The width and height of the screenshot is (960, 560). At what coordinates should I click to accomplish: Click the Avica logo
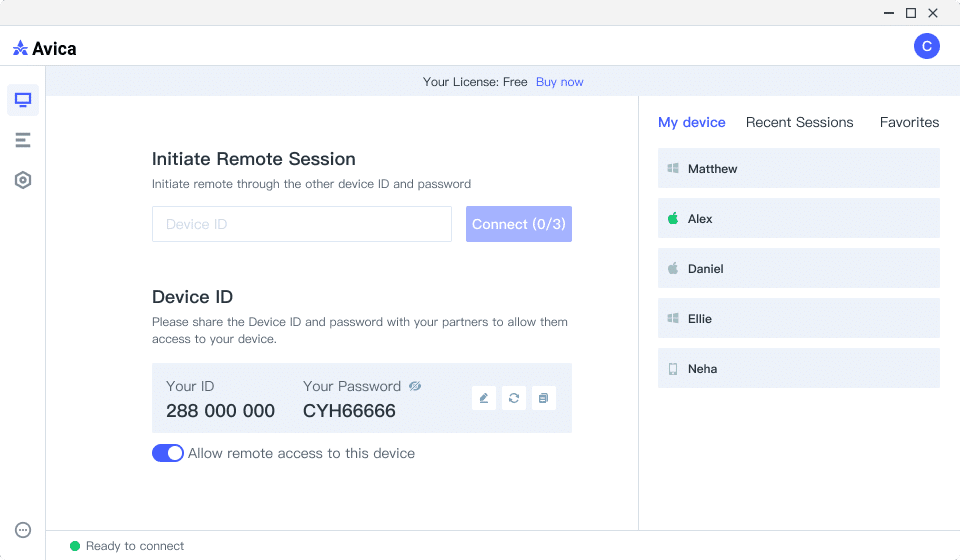45,48
